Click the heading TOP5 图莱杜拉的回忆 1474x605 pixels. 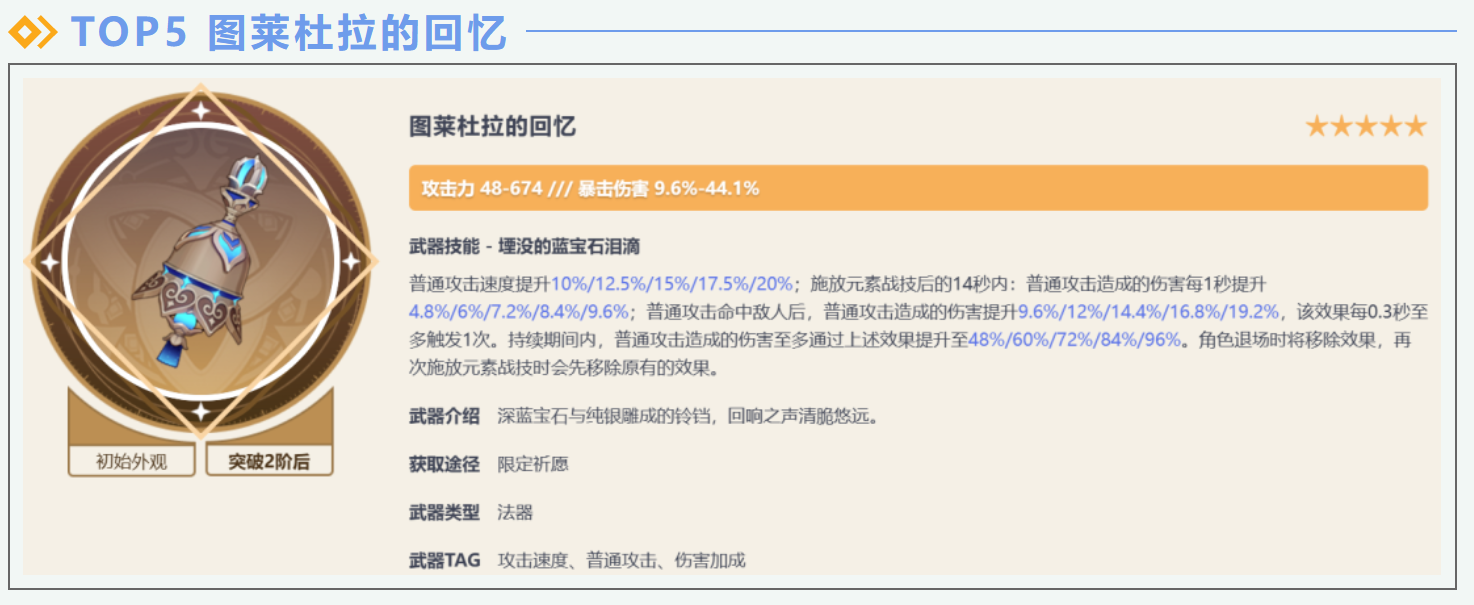288,33
